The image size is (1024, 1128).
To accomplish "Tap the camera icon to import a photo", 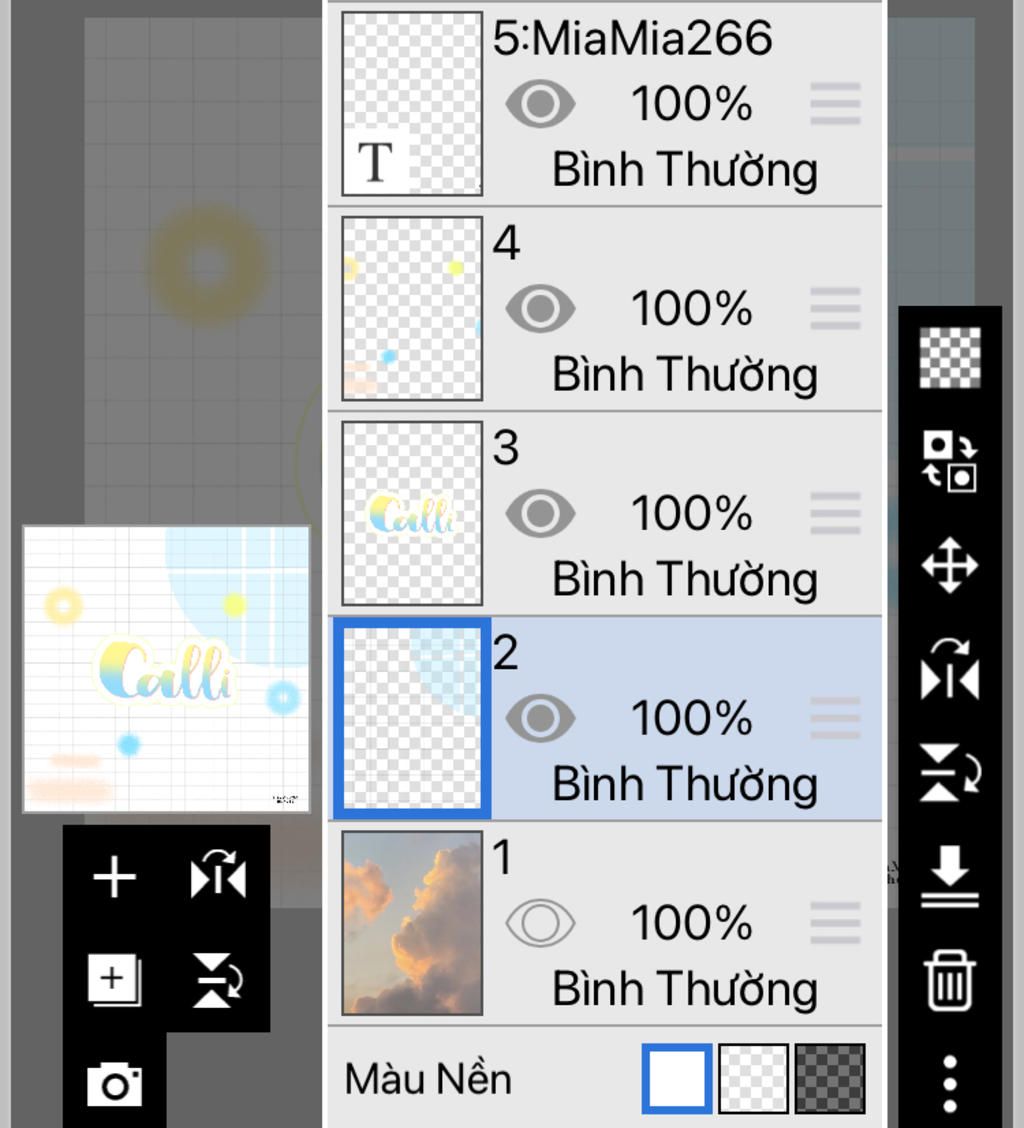I will pos(114,1084).
